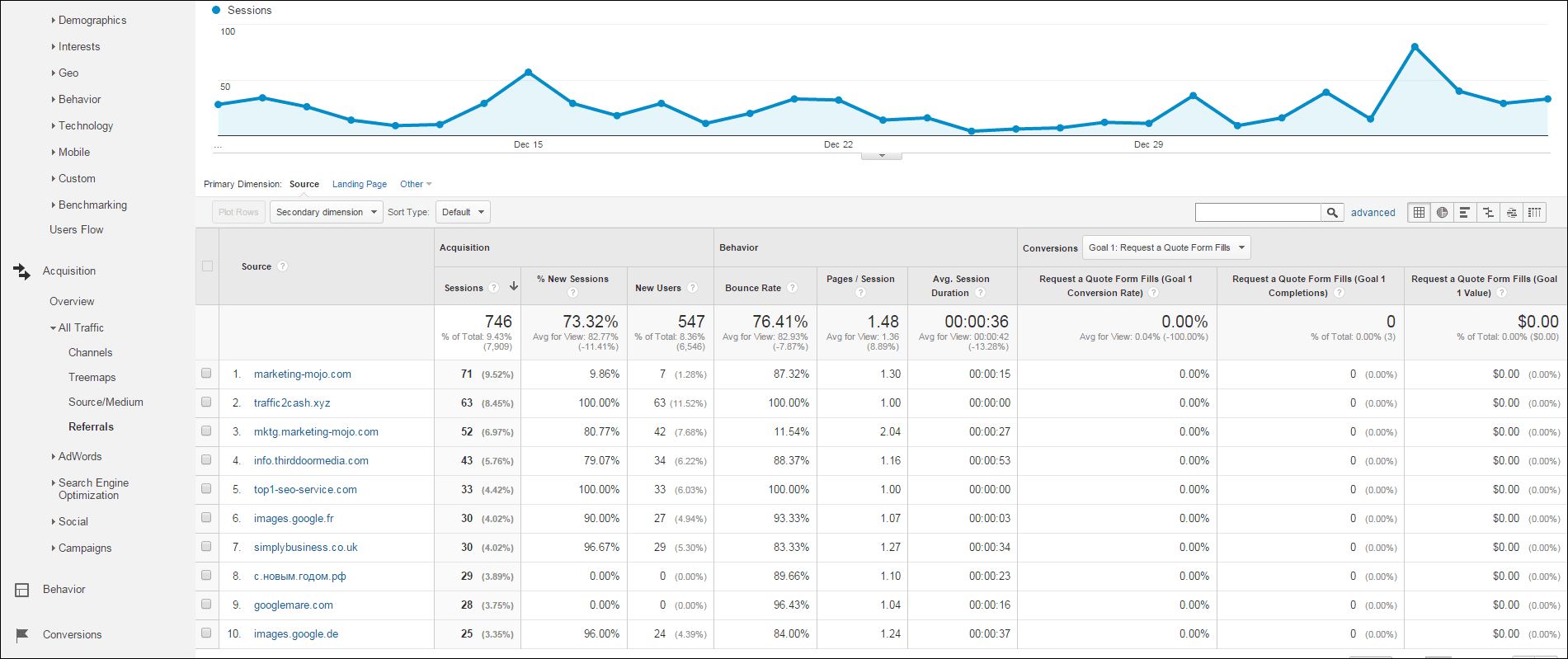Click the Source column header
This screenshot has width=1568, height=659.
point(257,266)
